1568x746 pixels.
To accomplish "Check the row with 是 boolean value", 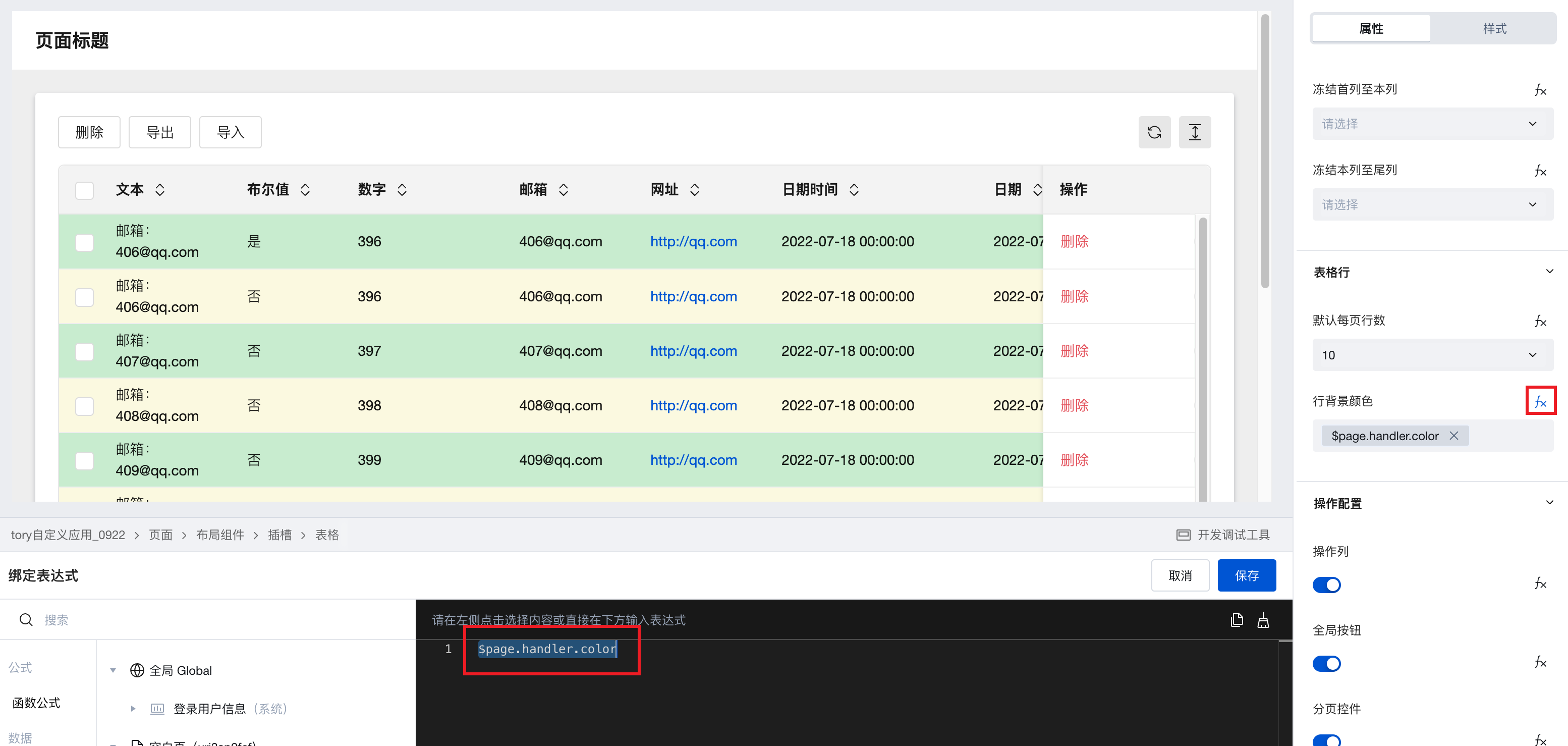I will 85,242.
